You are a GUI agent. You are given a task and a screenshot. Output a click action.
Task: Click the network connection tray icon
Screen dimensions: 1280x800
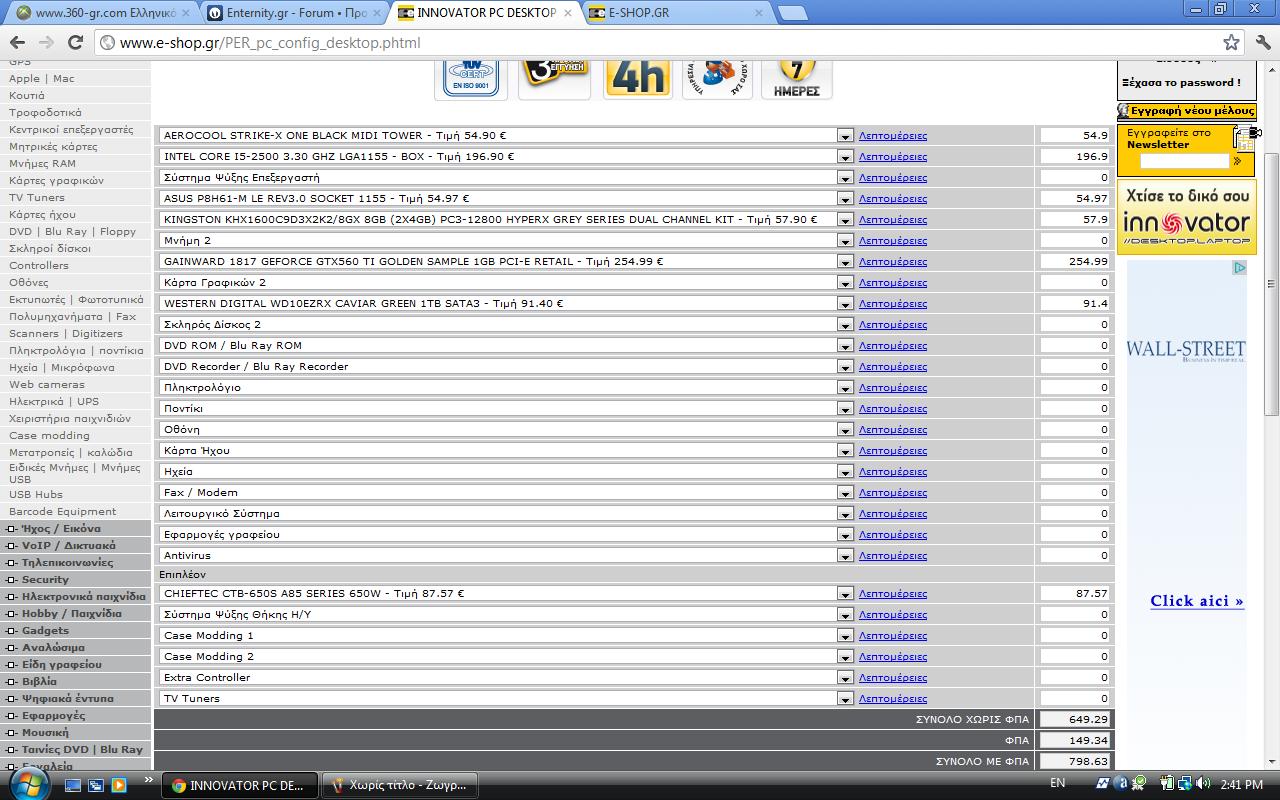click(1184, 784)
